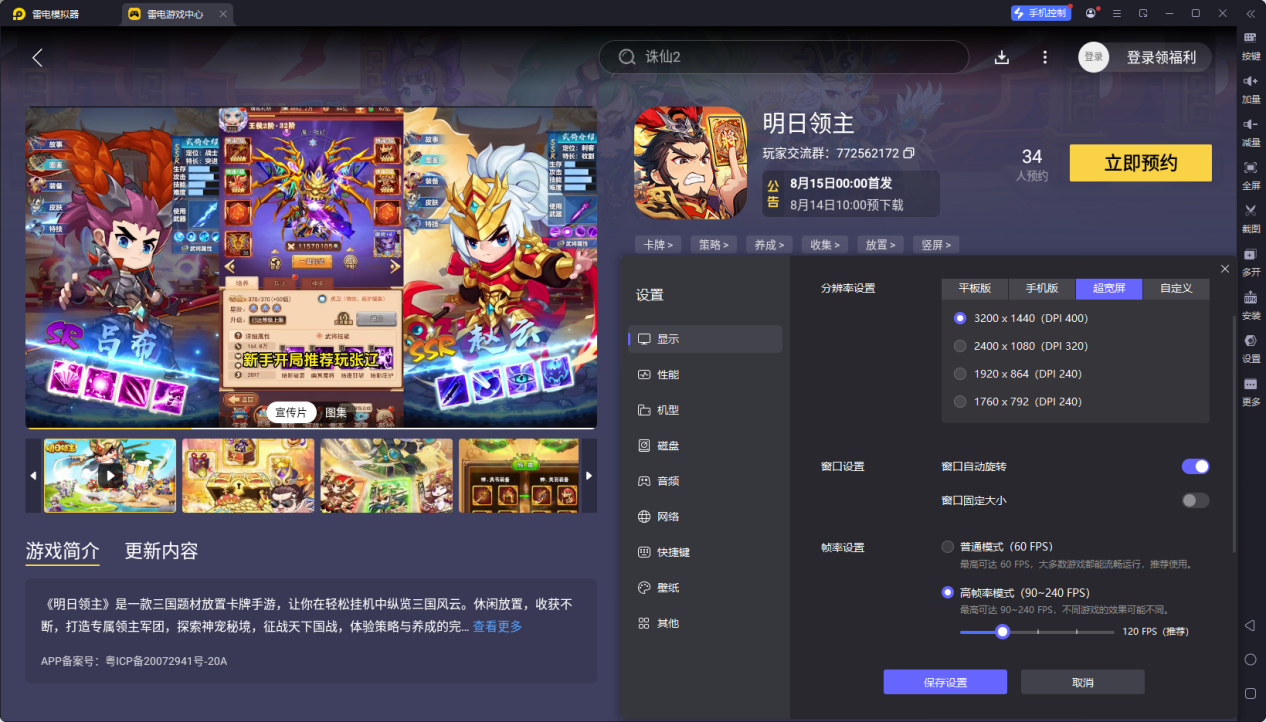Select 3200 x 1440 (DPI 400) resolution
The height and width of the screenshot is (722, 1266).
tap(960, 318)
